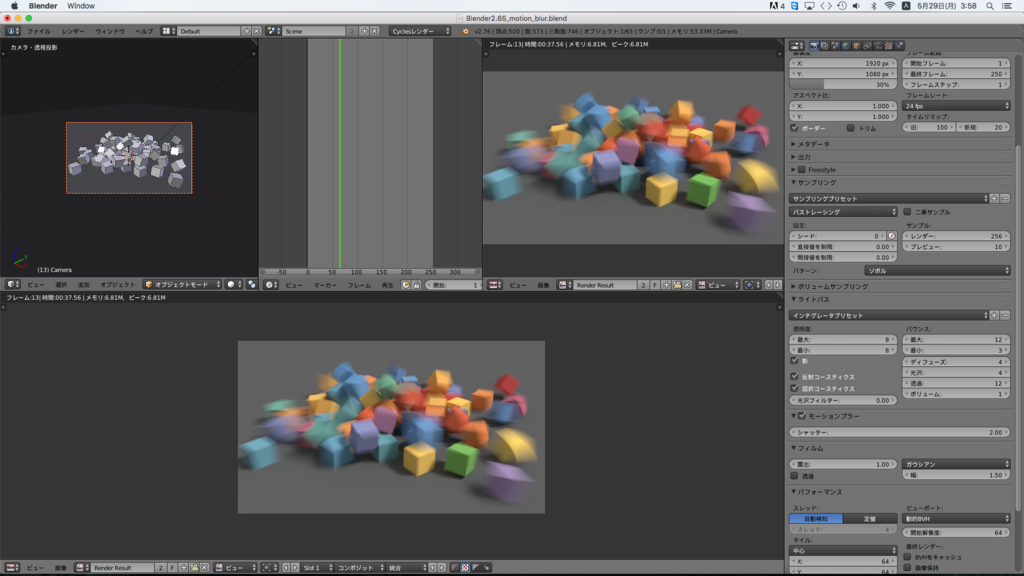
Task: Enable the Freestyle checkbox
Action: (802, 170)
